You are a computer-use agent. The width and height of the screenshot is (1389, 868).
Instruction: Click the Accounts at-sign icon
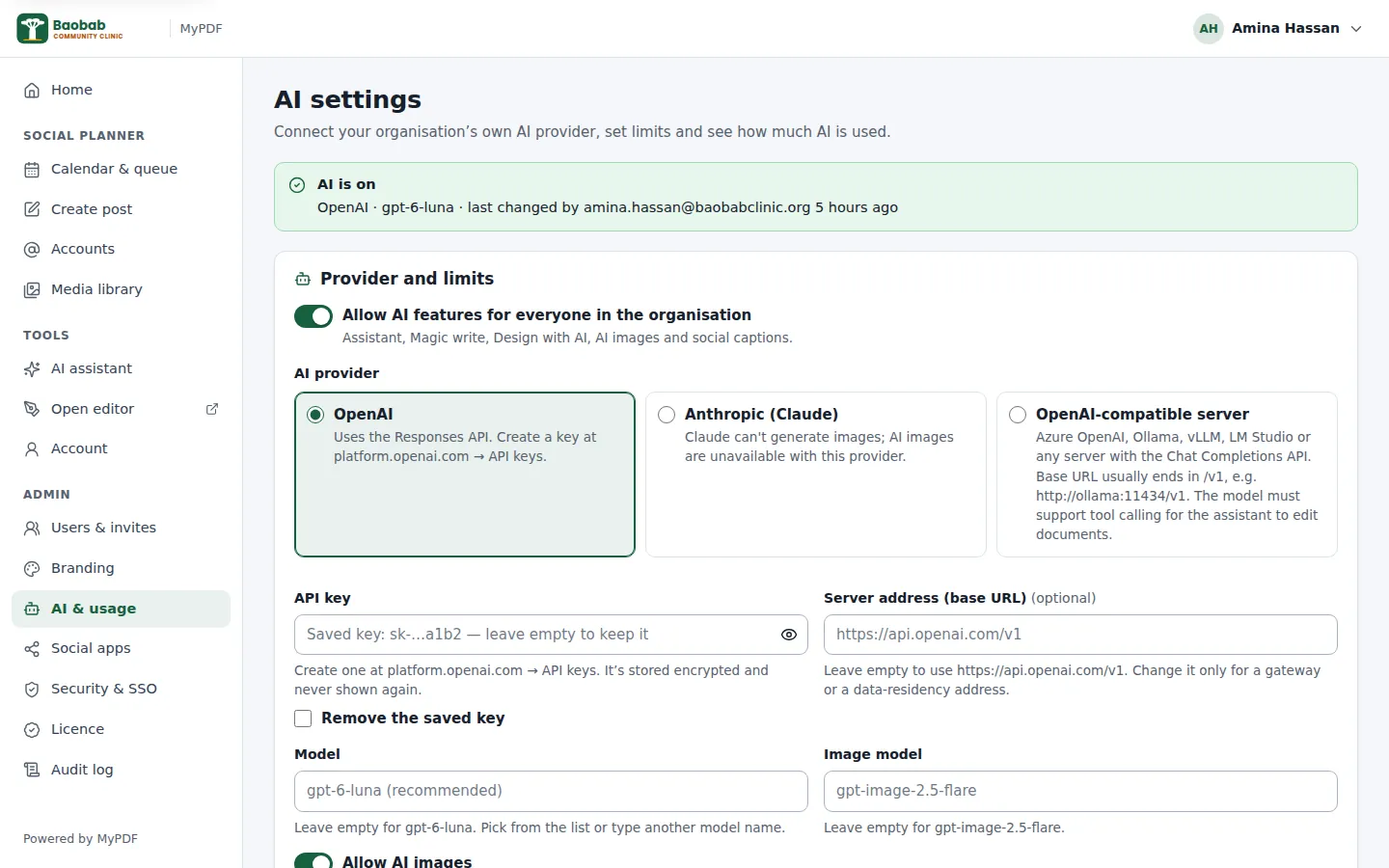pyautogui.click(x=32, y=250)
